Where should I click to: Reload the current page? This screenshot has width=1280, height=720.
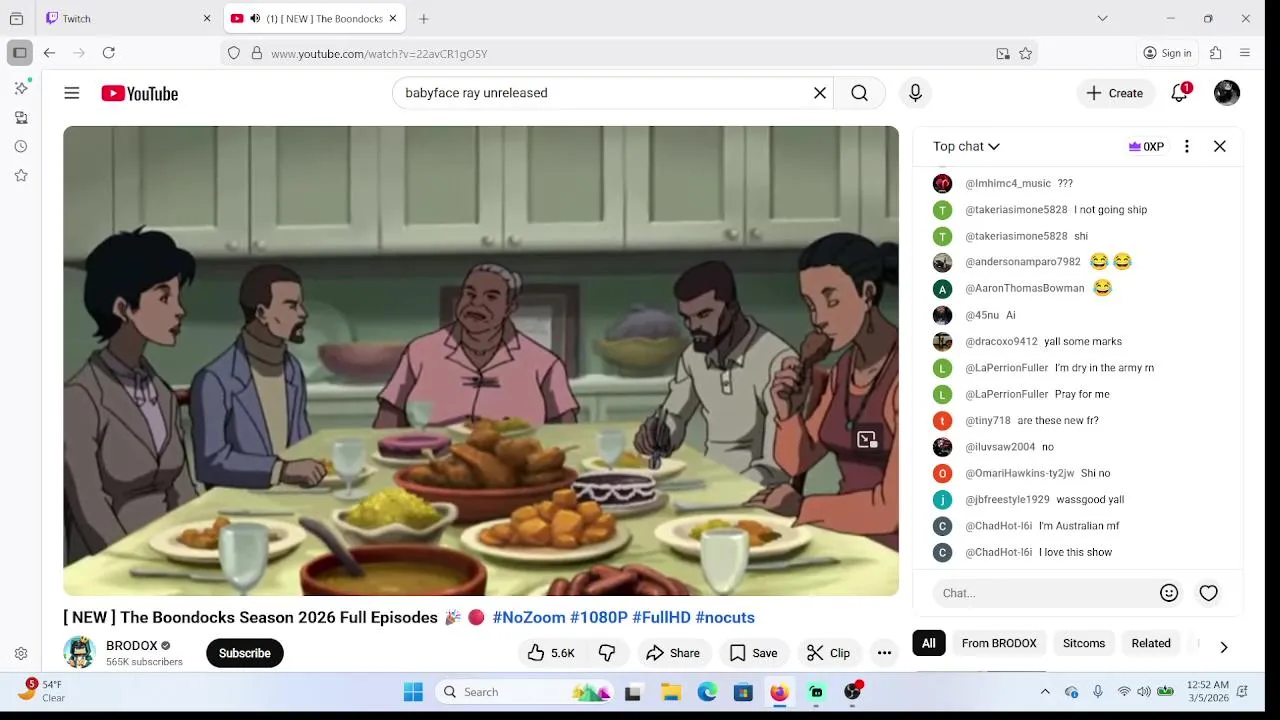pos(109,53)
